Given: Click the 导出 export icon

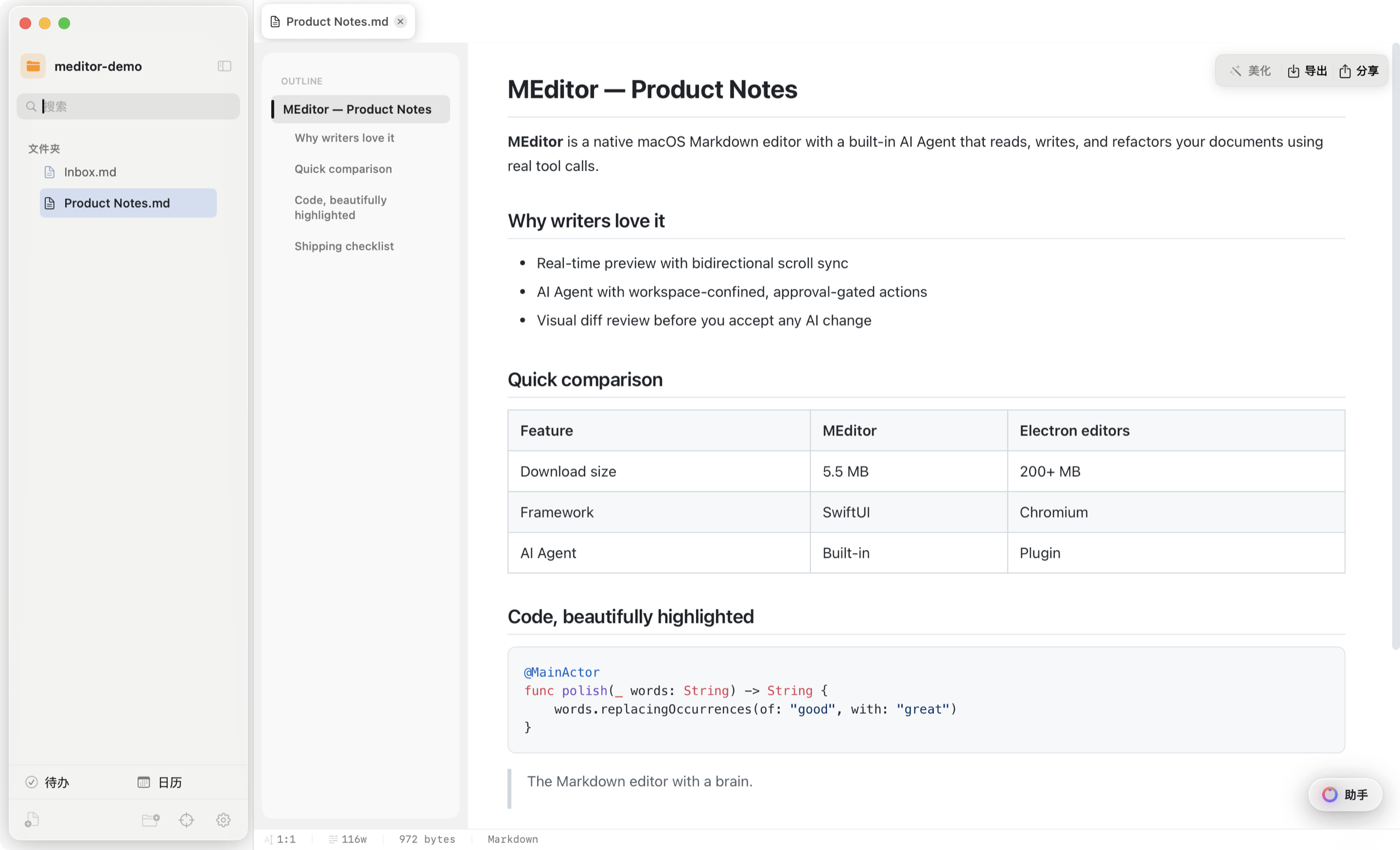Looking at the screenshot, I should tap(1293, 71).
